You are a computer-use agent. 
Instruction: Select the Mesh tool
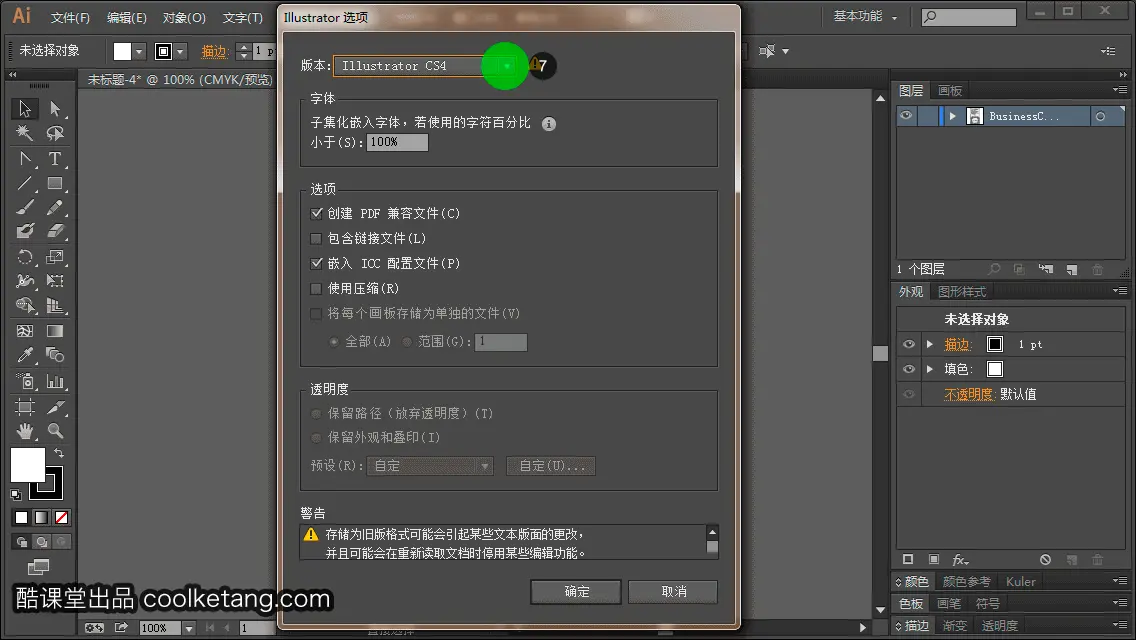pyautogui.click(x=25, y=331)
